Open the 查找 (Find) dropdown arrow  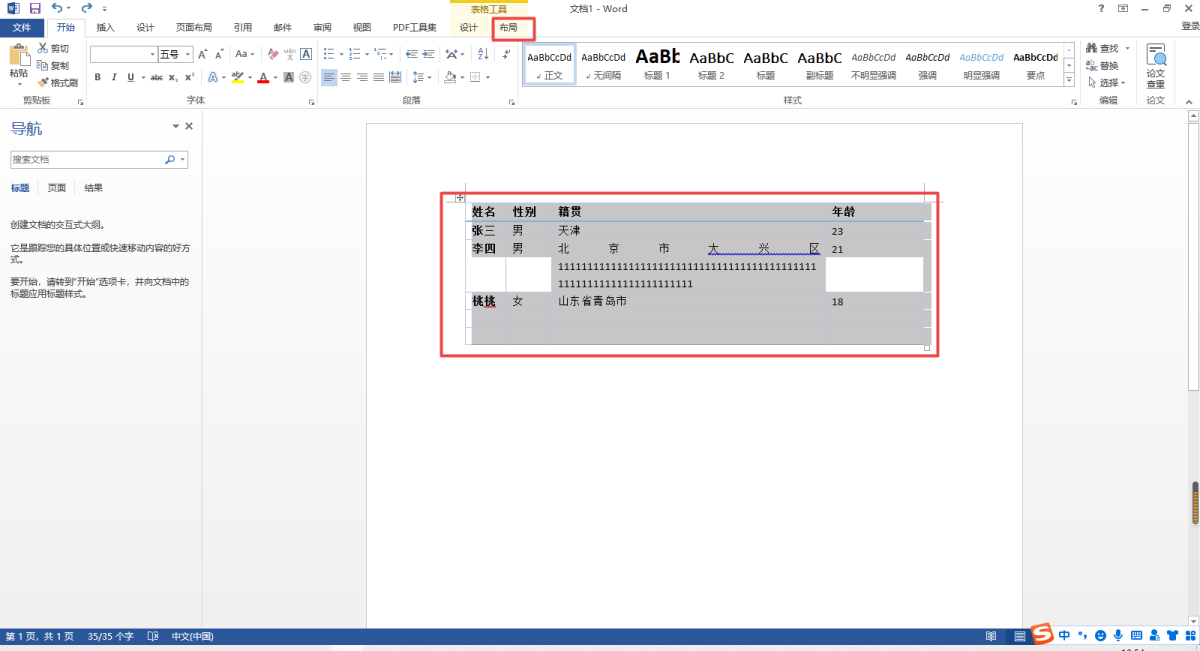[1127, 48]
